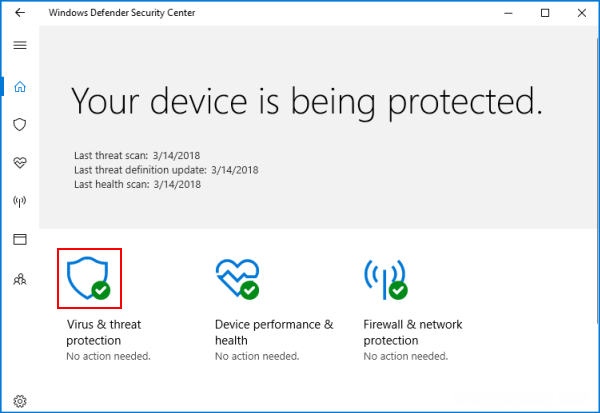Click the large heart health tile icon
This screenshot has width=600, height=413.
[237, 279]
